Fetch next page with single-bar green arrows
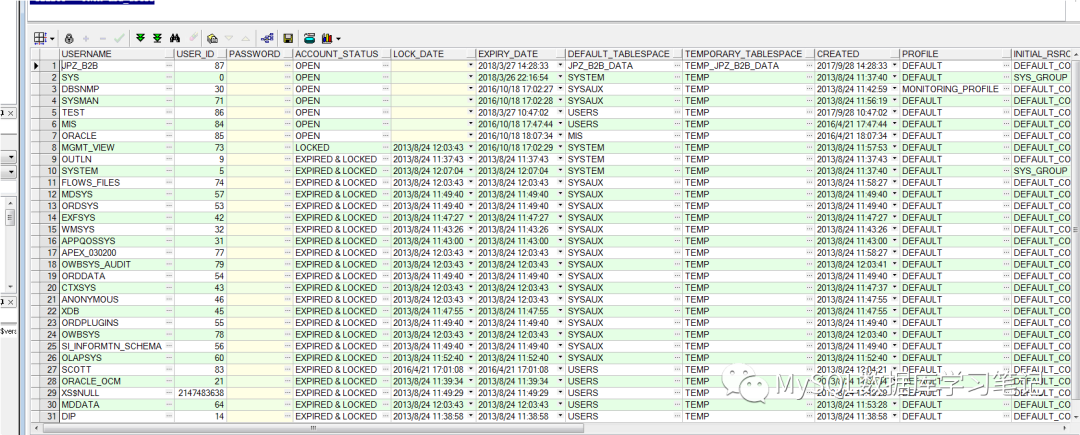This screenshot has width=1080, height=435. pyautogui.click(x=141, y=39)
